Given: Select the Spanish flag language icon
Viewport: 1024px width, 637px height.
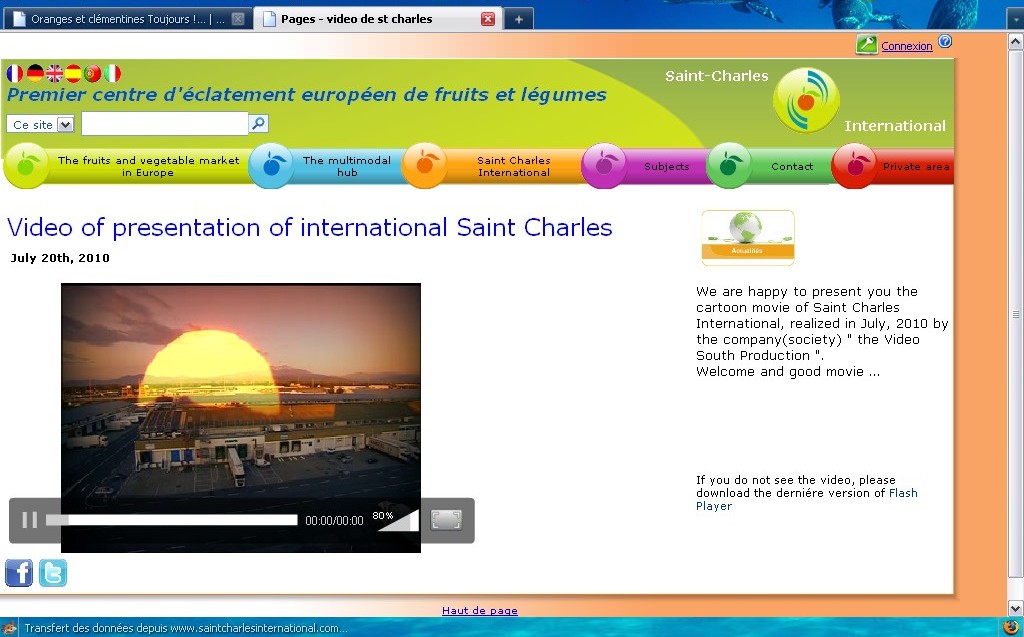Looking at the screenshot, I should pyautogui.click(x=73, y=73).
